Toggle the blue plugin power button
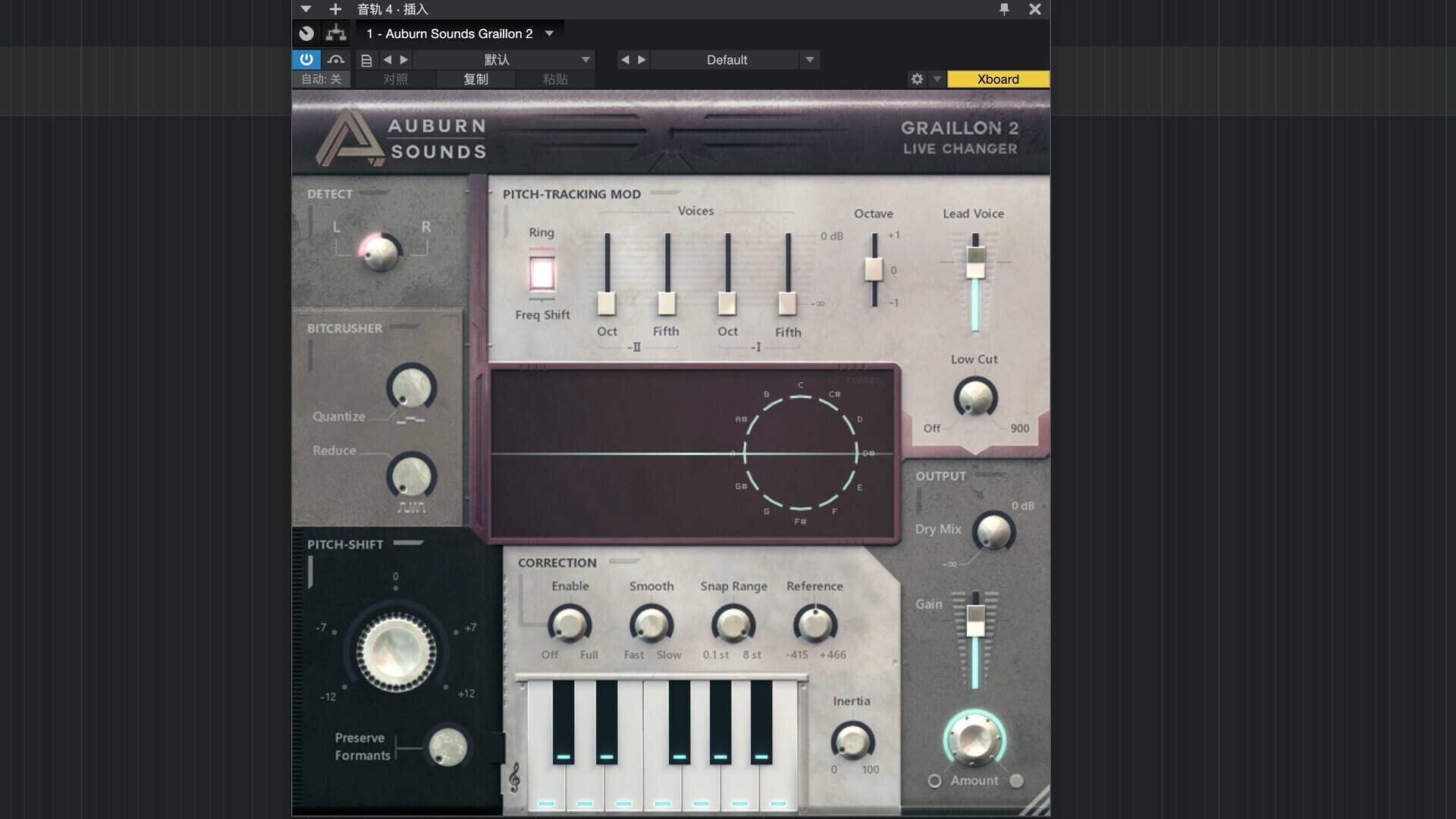This screenshot has height=819, width=1456. point(306,59)
